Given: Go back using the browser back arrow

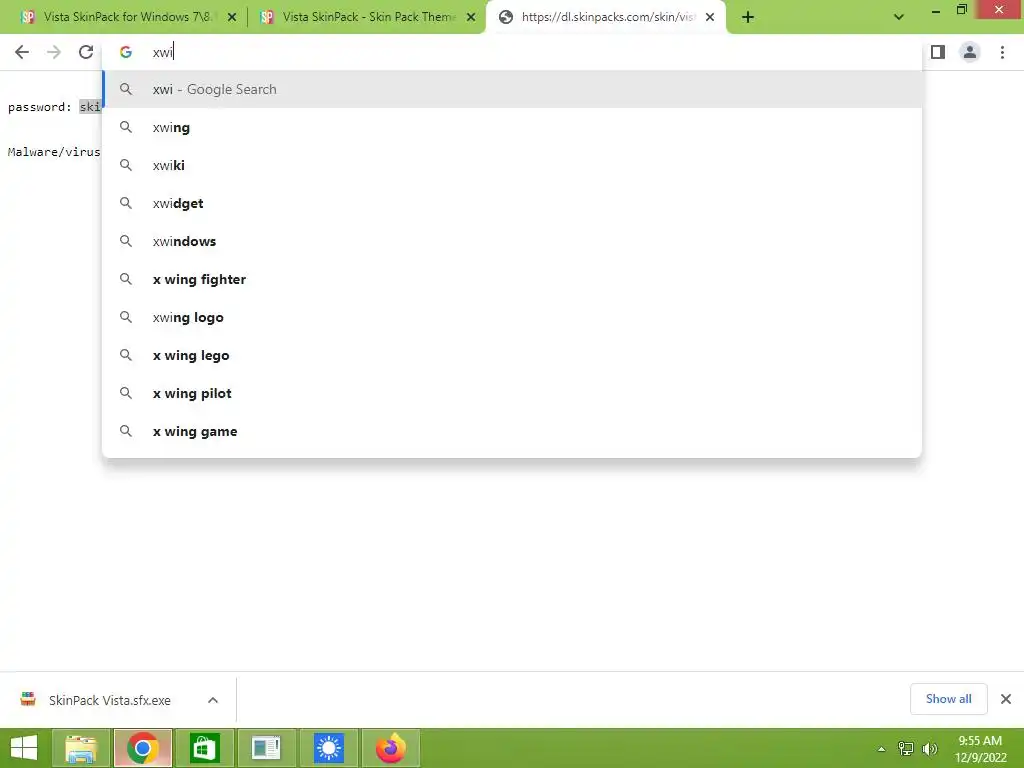Looking at the screenshot, I should tap(22, 52).
